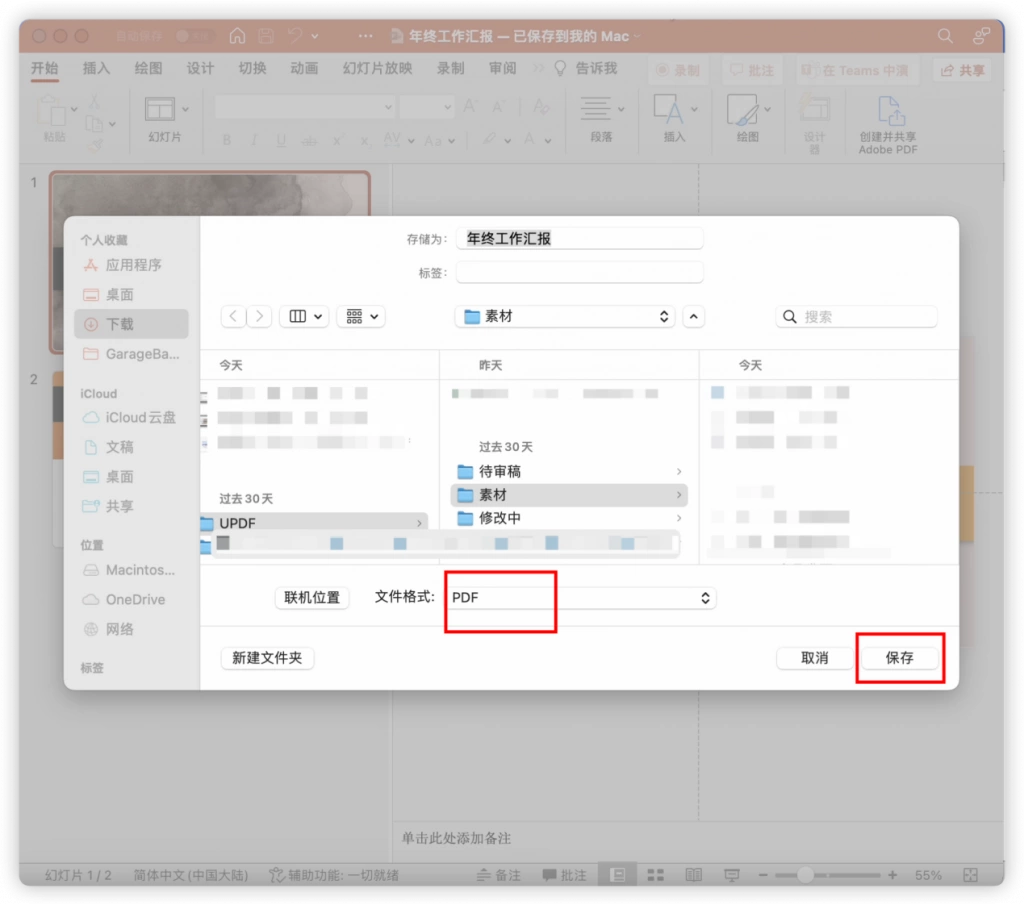Click the Tags (标签) input field
The image size is (1024, 905).
click(580, 272)
